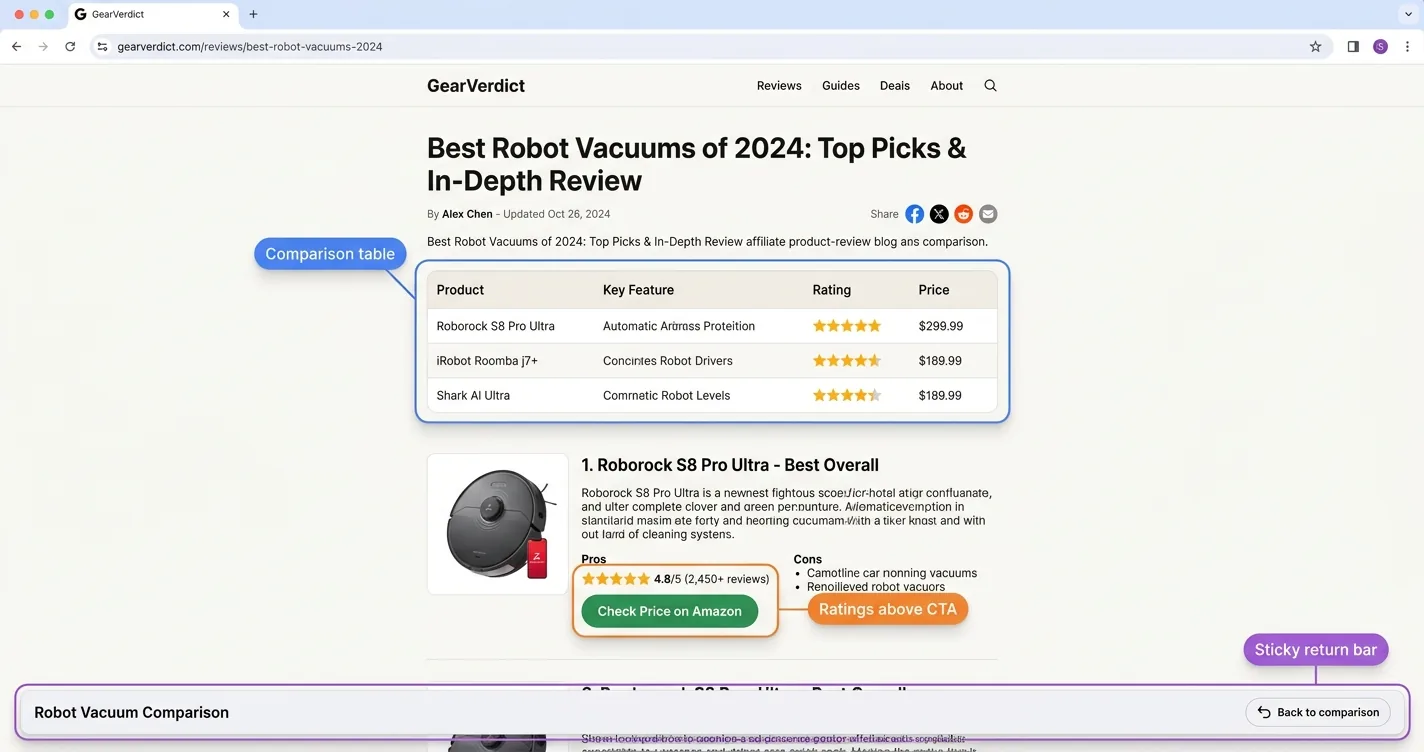1424x752 pixels.
Task: Click the '1. Roborock S8 Pro Ultra - Best Overall' heading
Action: [x=730, y=465]
